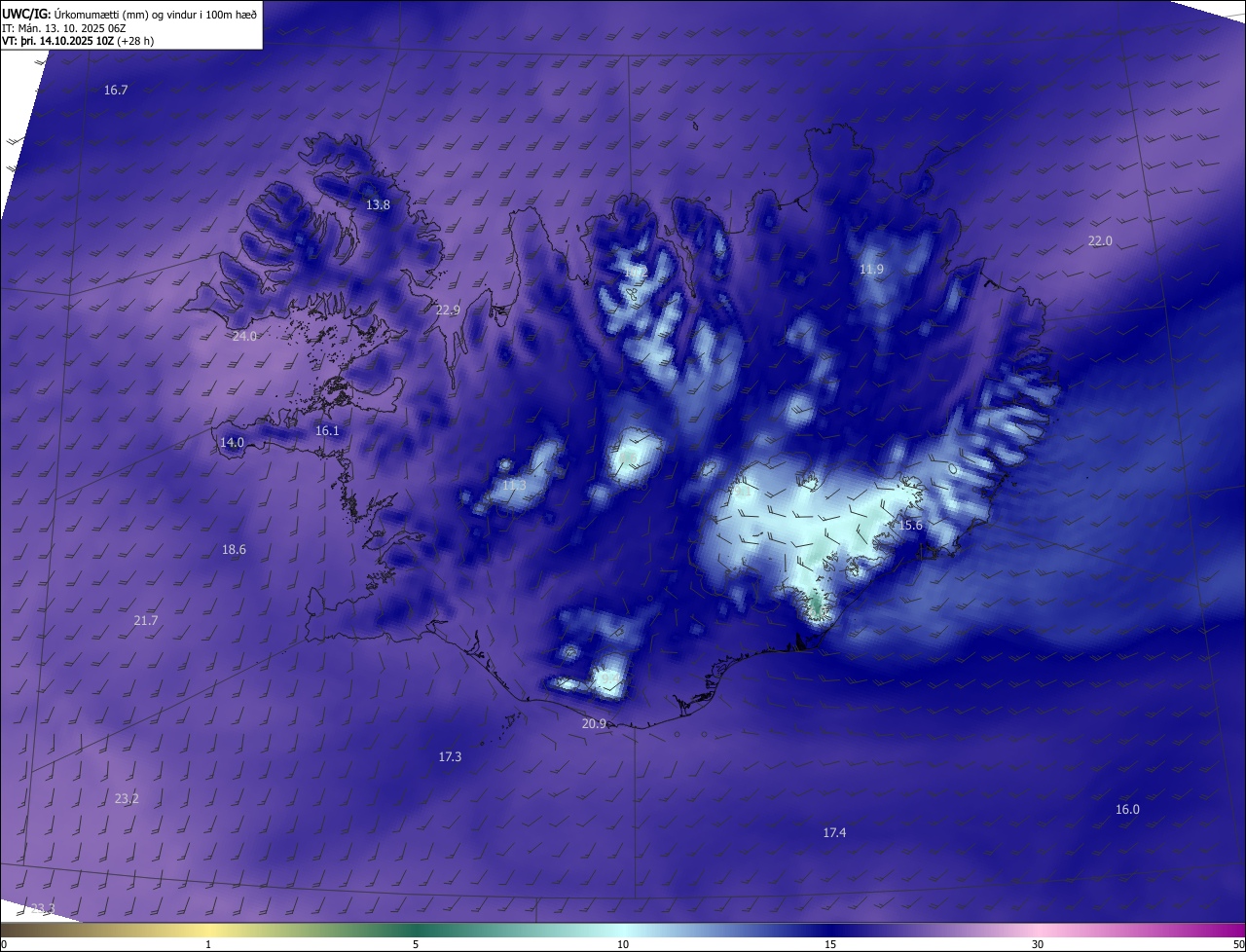Click the 20.9 value label
The image size is (1246, 952).
click(x=594, y=724)
